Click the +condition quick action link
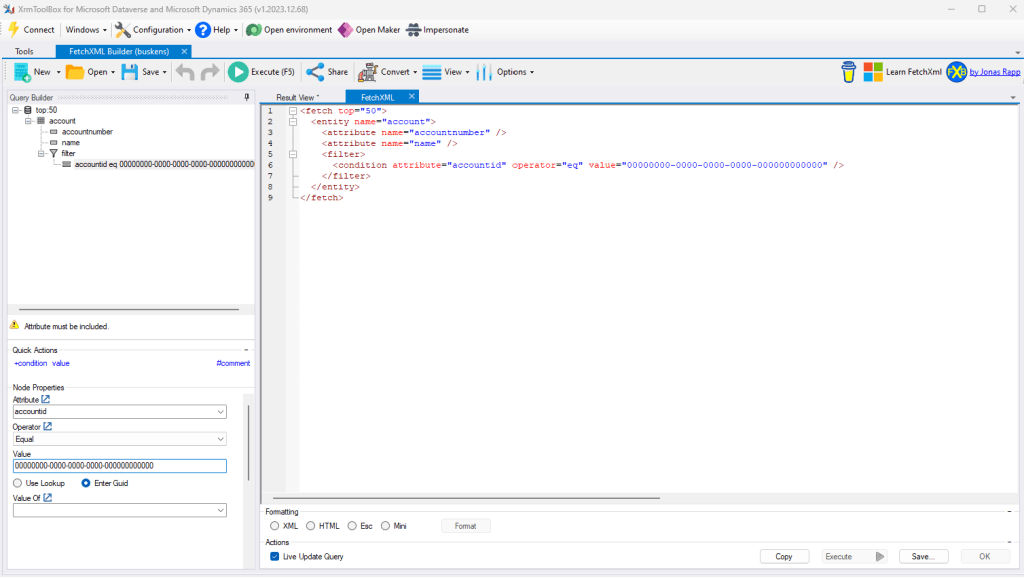 click(x=30, y=363)
